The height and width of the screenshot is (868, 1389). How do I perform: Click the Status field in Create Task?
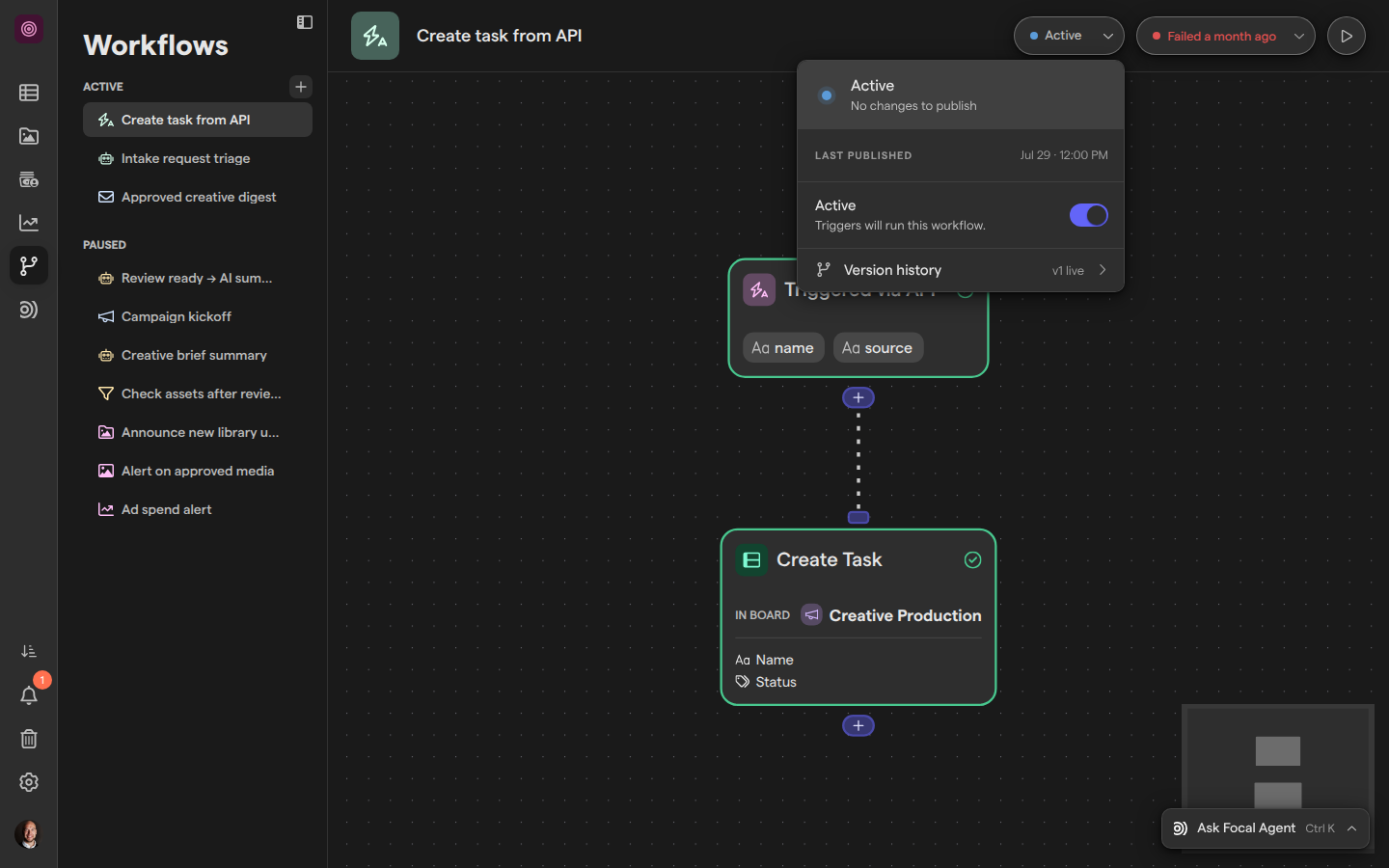pyautogui.click(x=766, y=682)
